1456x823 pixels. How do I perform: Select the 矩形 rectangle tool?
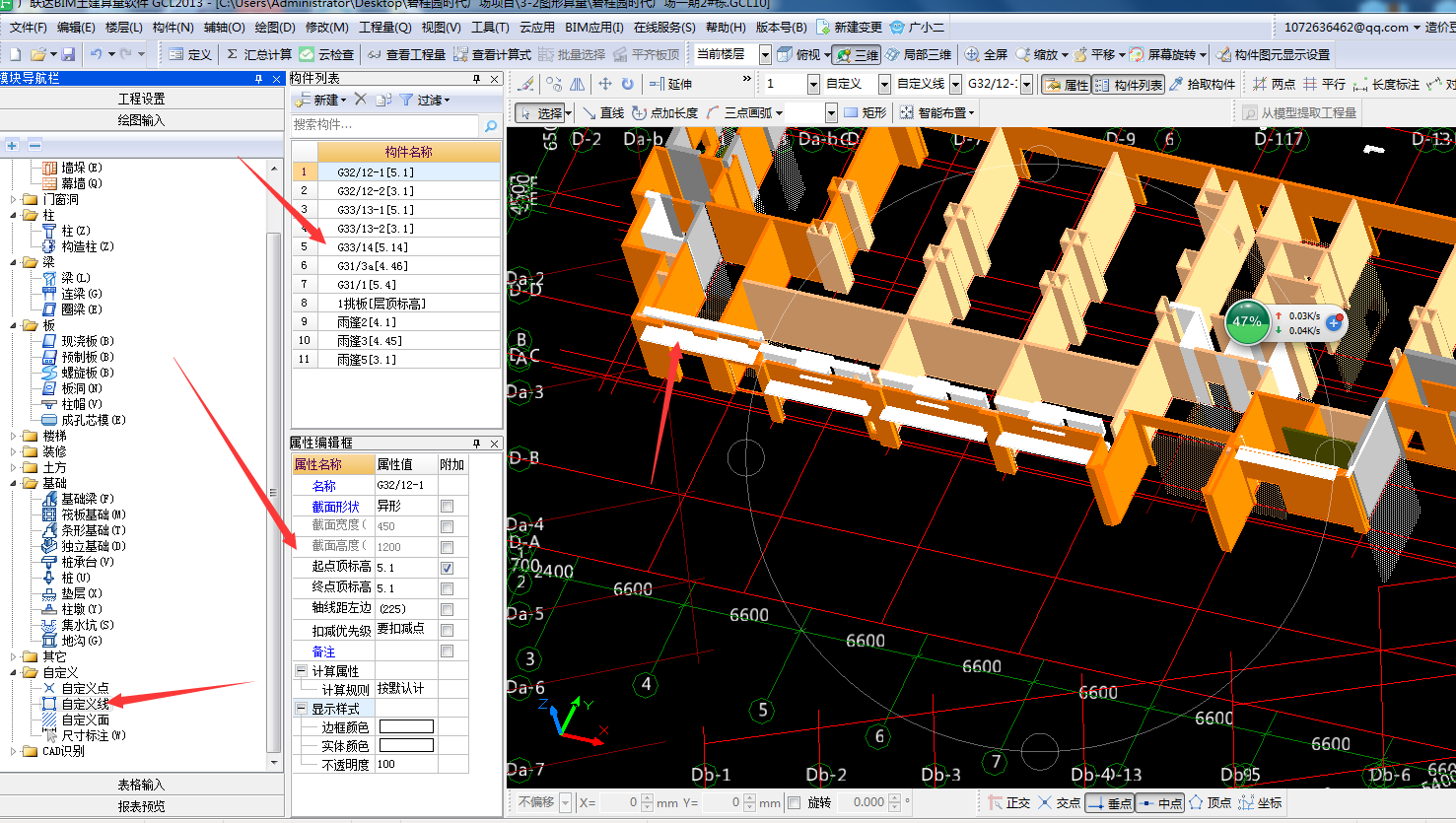click(866, 112)
